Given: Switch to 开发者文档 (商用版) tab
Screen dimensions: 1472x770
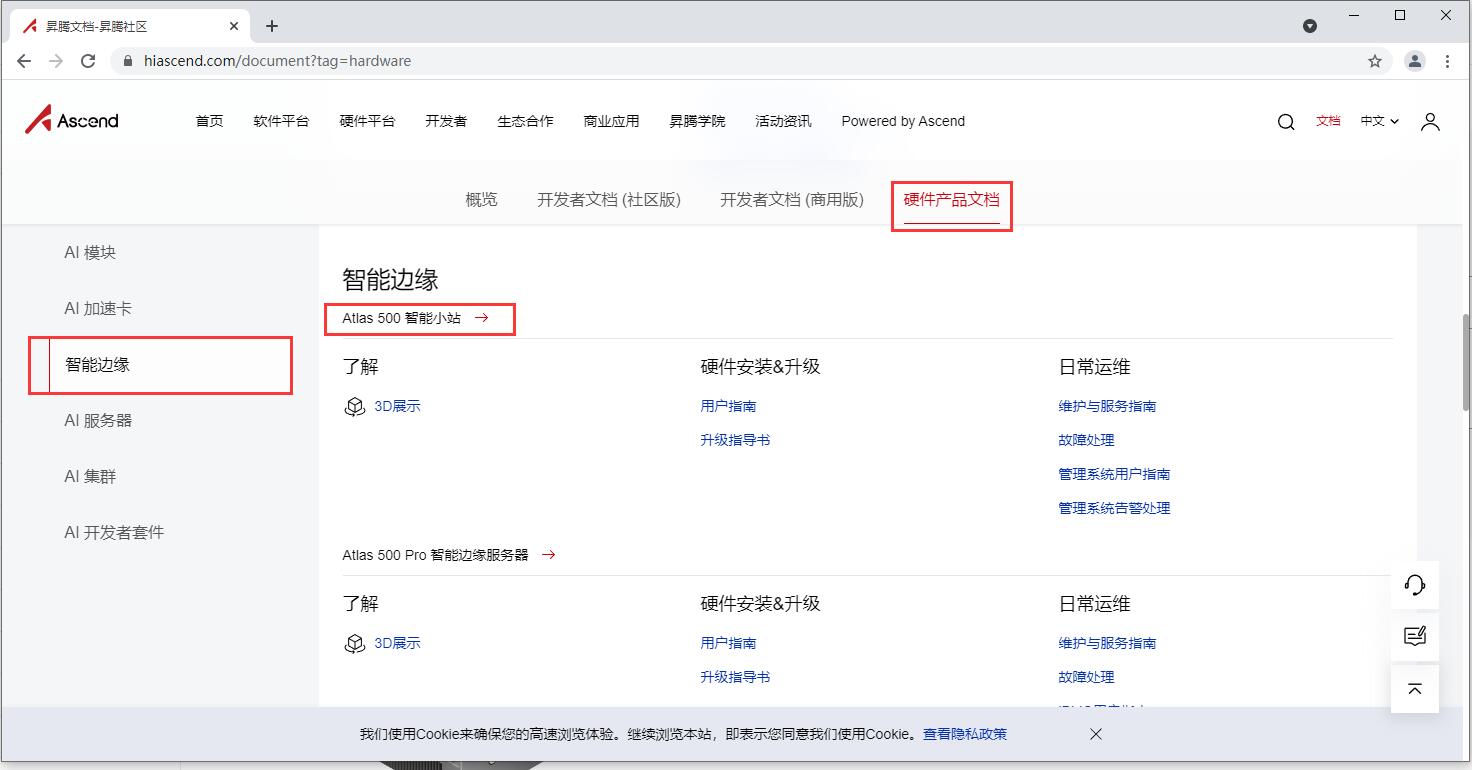Looking at the screenshot, I should coord(792,200).
